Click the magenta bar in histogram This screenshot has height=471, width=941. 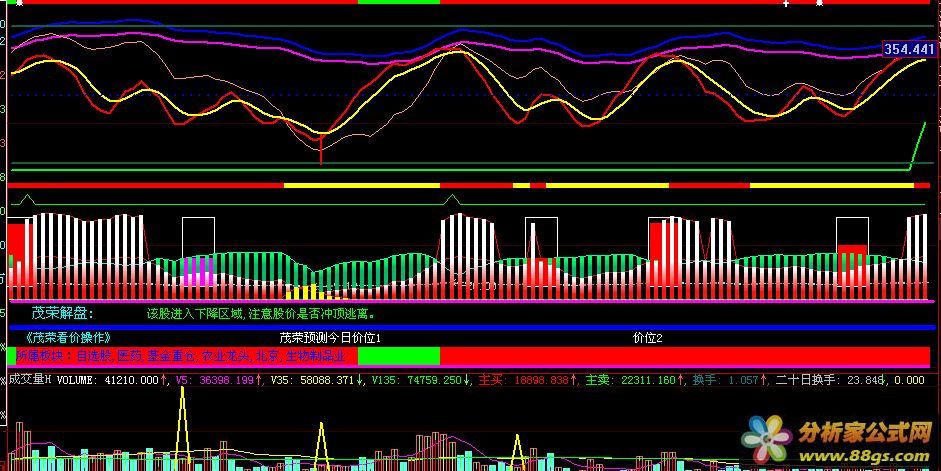pos(198,271)
